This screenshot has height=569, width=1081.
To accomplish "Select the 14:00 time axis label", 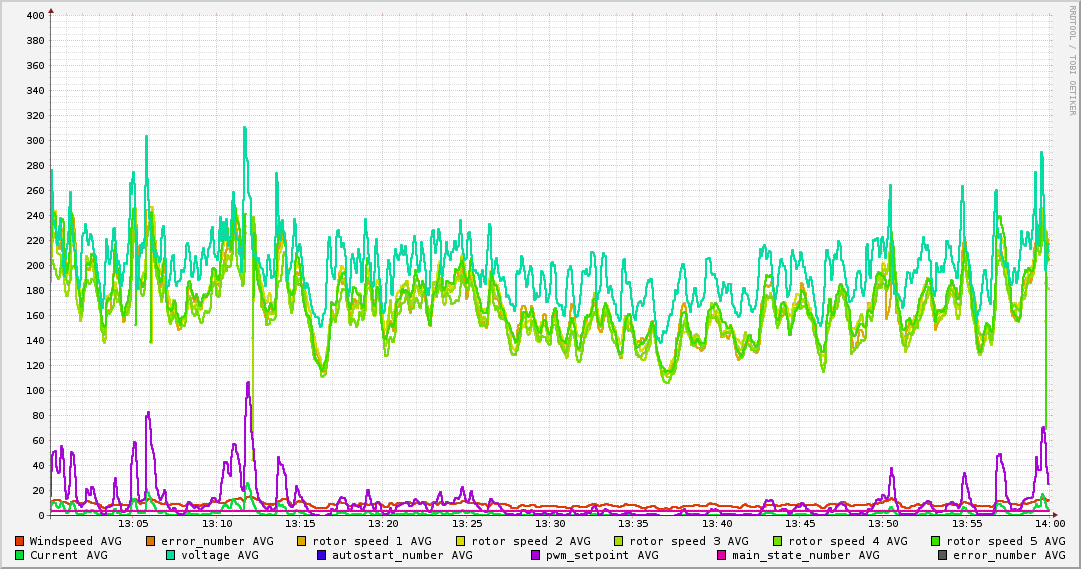I will 1050,523.
